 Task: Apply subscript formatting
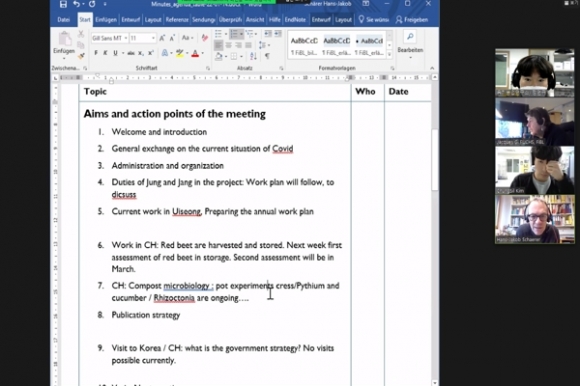click(x=141, y=54)
